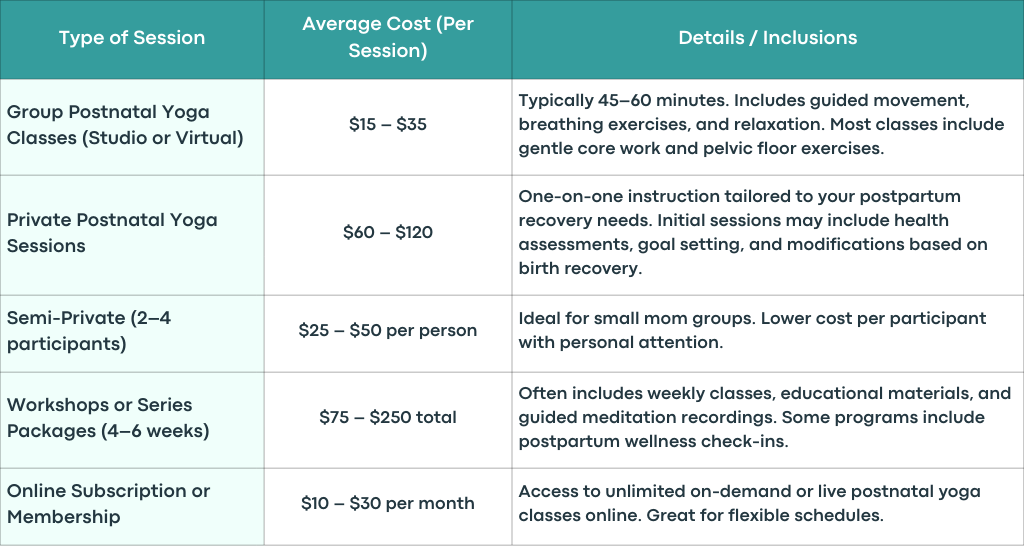Select the Semi-Private (2–4 participants) cell
This screenshot has width=1024, height=546.
click(x=132, y=330)
